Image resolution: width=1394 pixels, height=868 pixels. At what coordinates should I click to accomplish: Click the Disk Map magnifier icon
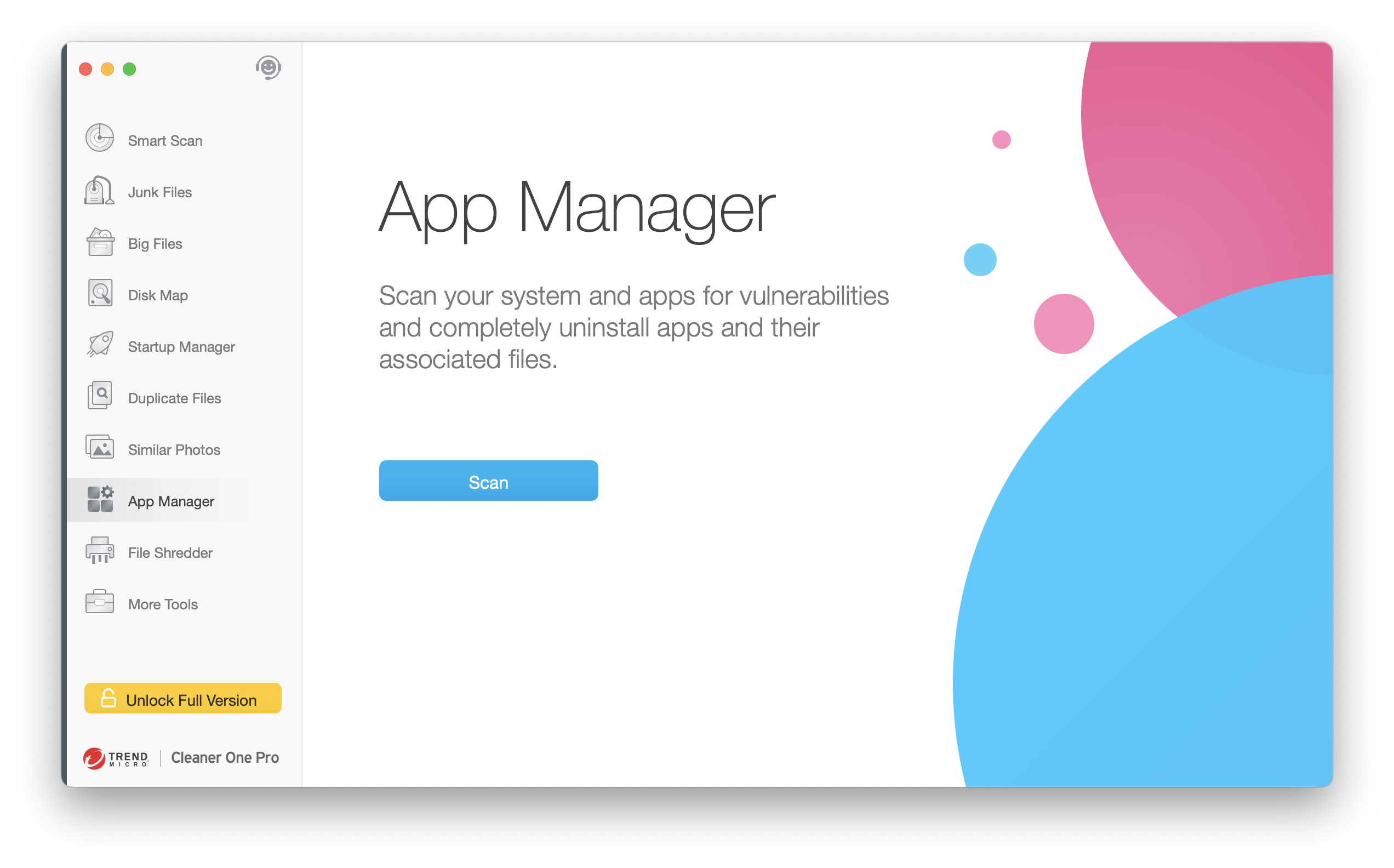click(100, 293)
